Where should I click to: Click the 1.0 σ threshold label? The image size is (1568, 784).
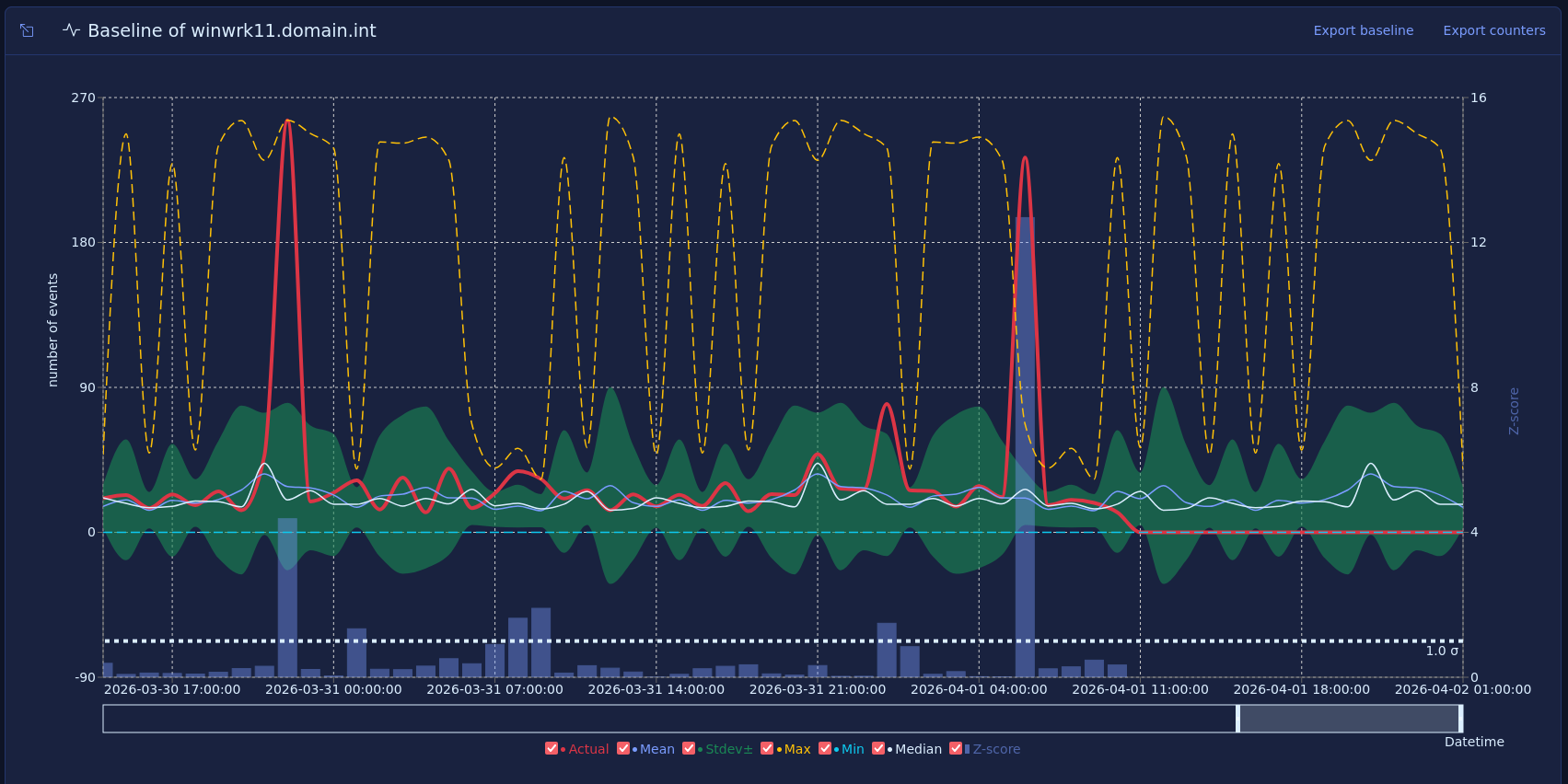pos(1441,651)
